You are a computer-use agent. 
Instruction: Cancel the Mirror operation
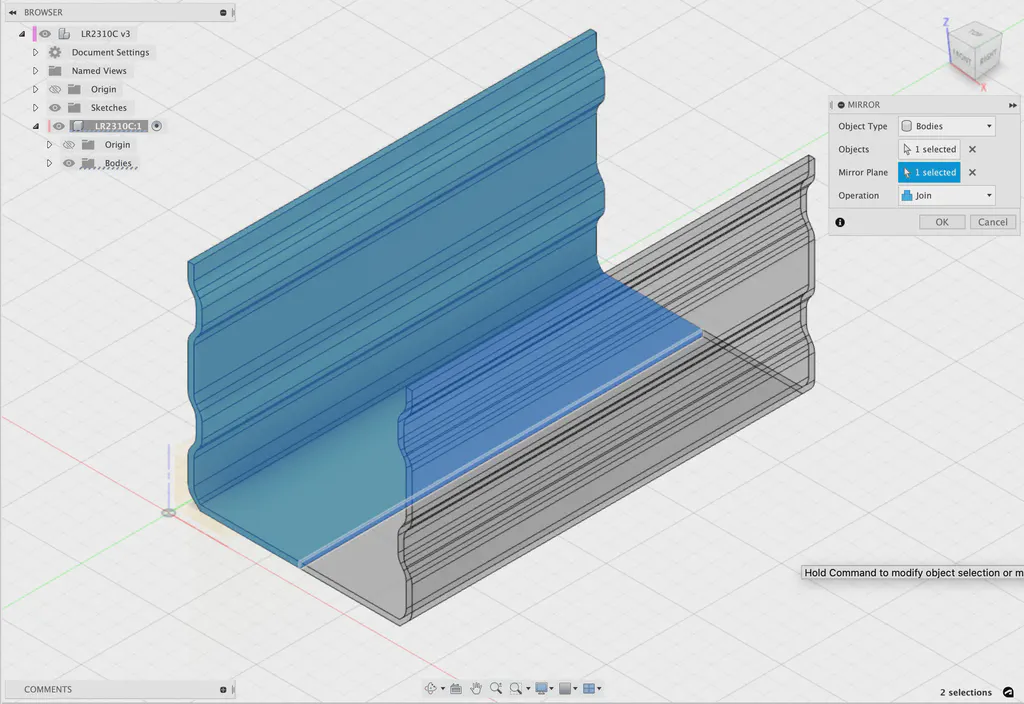993,222
